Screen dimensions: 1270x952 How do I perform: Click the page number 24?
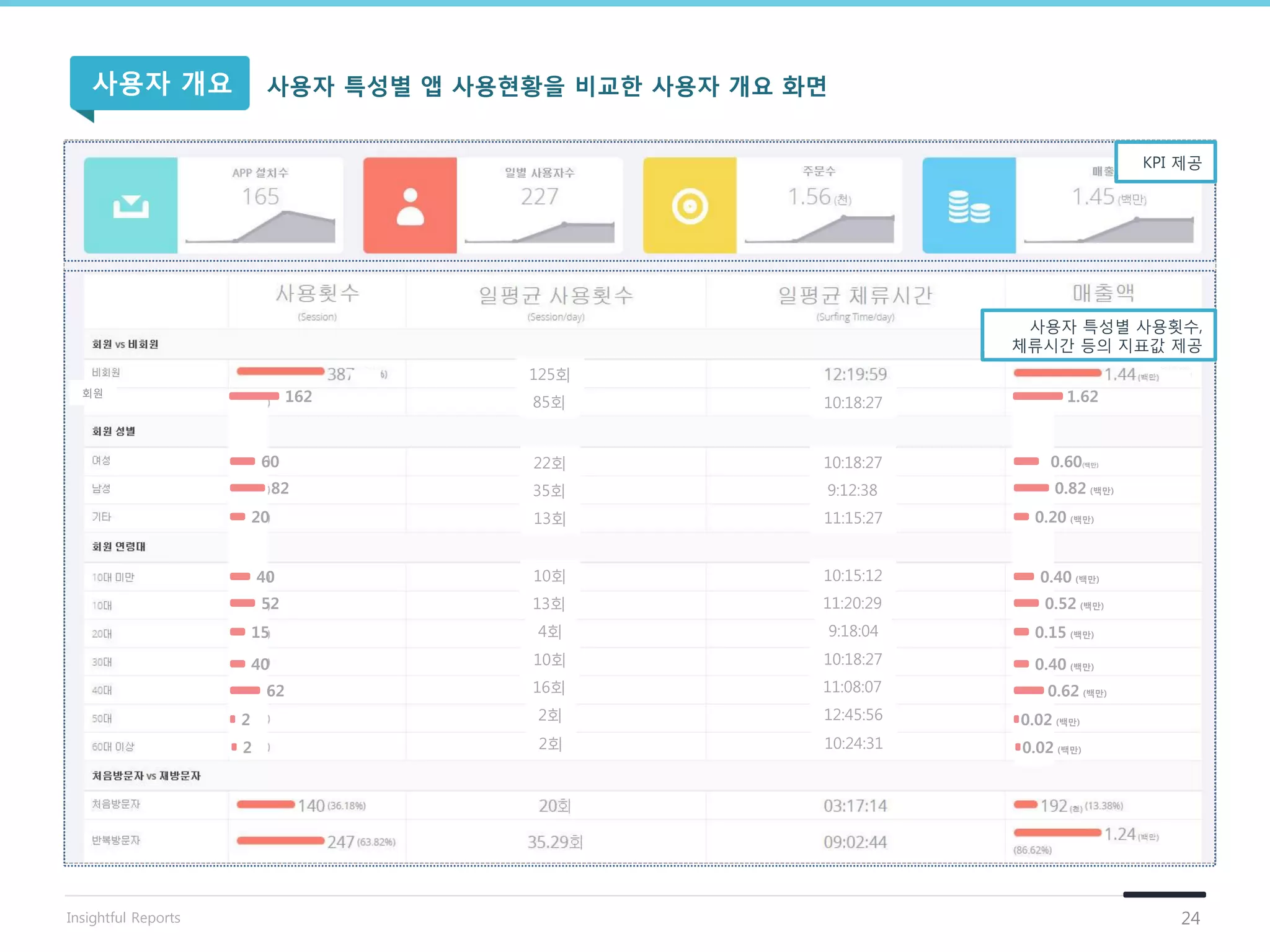click(x=1190, y=918)
